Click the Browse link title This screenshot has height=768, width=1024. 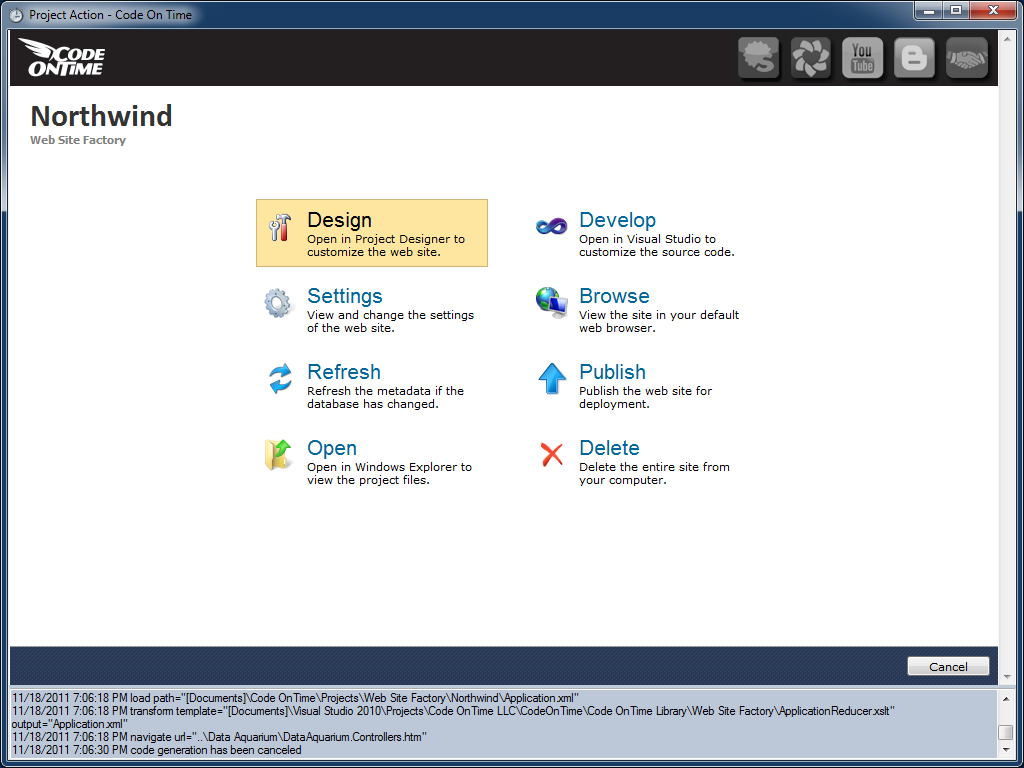pyautogui.click(x=614, y=296)
